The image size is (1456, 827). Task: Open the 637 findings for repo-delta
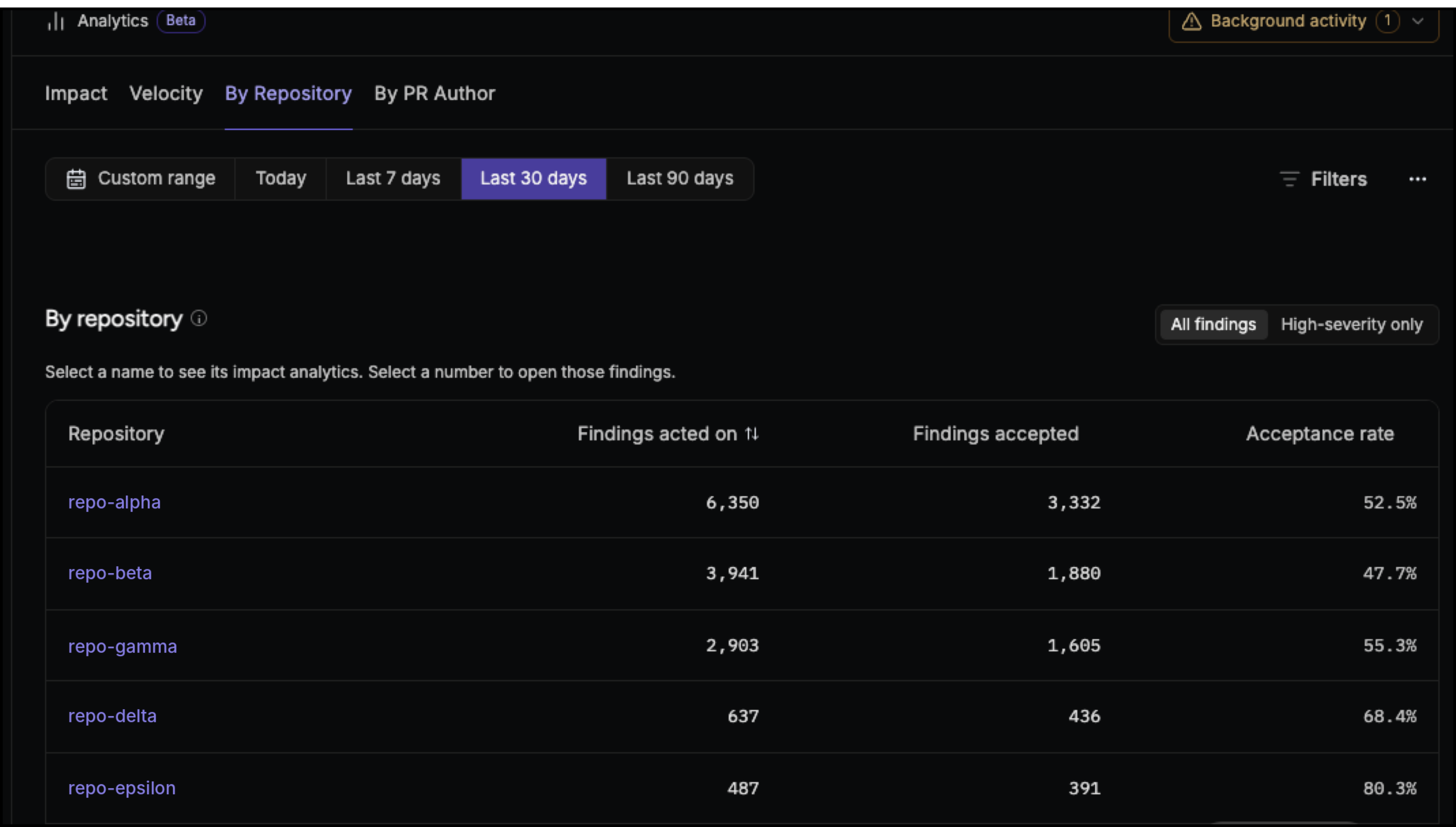pos(743,716)
